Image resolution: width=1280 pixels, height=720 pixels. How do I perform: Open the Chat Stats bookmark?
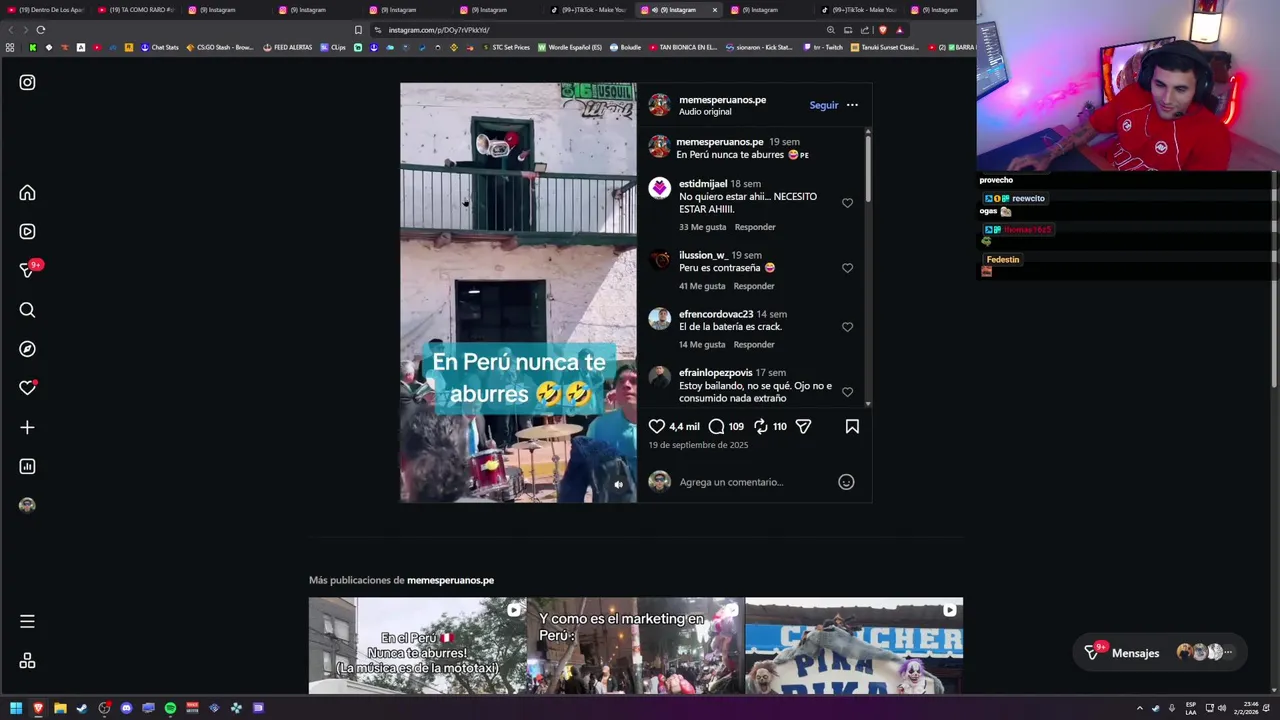click(159, 47)
